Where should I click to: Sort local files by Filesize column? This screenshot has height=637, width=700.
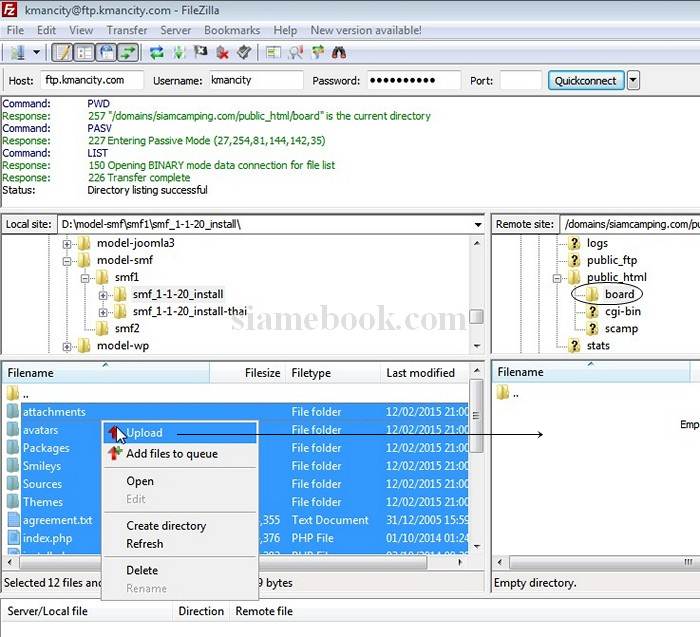coord(247,373)
